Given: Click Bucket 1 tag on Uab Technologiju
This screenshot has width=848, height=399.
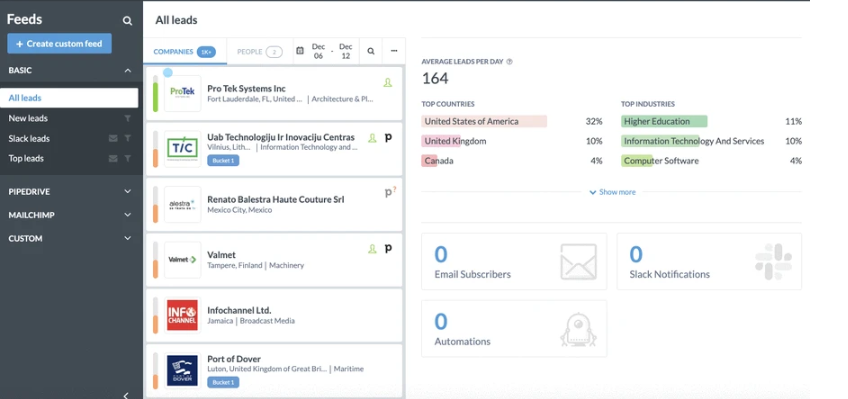Looking at the screenshot, I should point(223,161).
